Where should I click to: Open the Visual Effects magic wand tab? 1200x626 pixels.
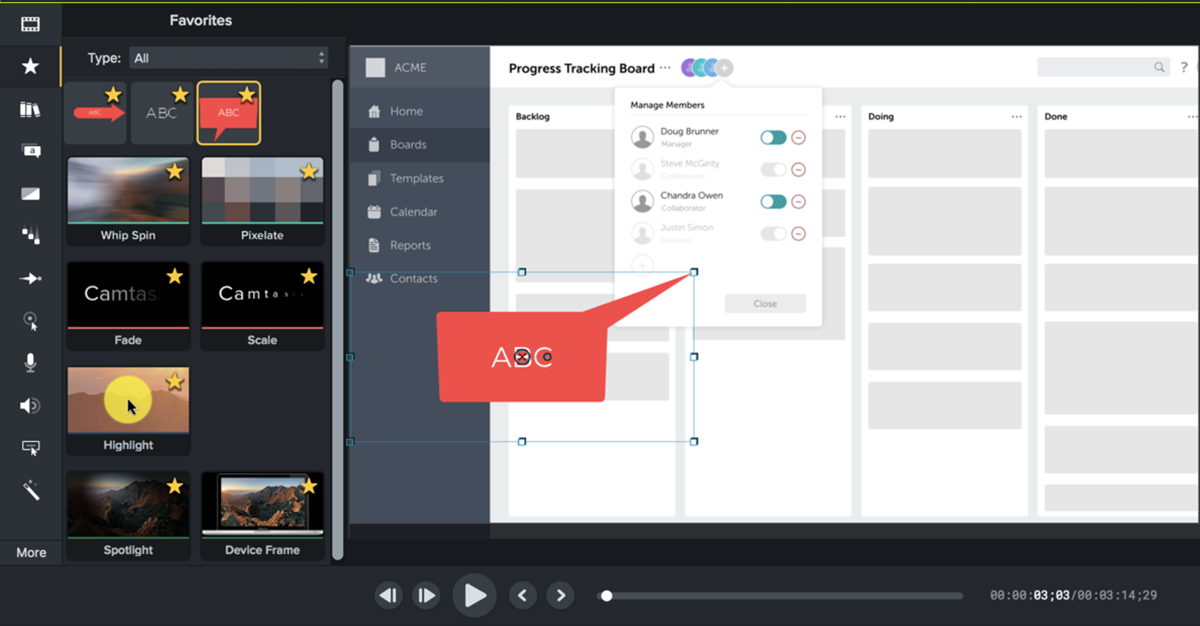click(31, 491)
